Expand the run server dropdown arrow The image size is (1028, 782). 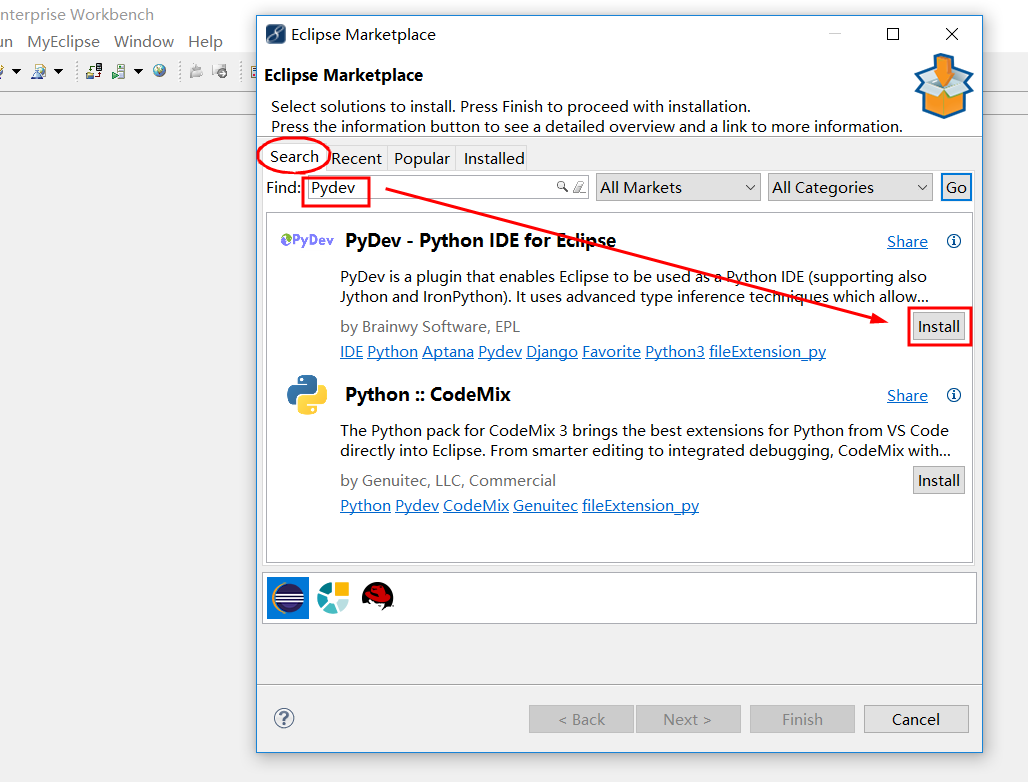138,71
